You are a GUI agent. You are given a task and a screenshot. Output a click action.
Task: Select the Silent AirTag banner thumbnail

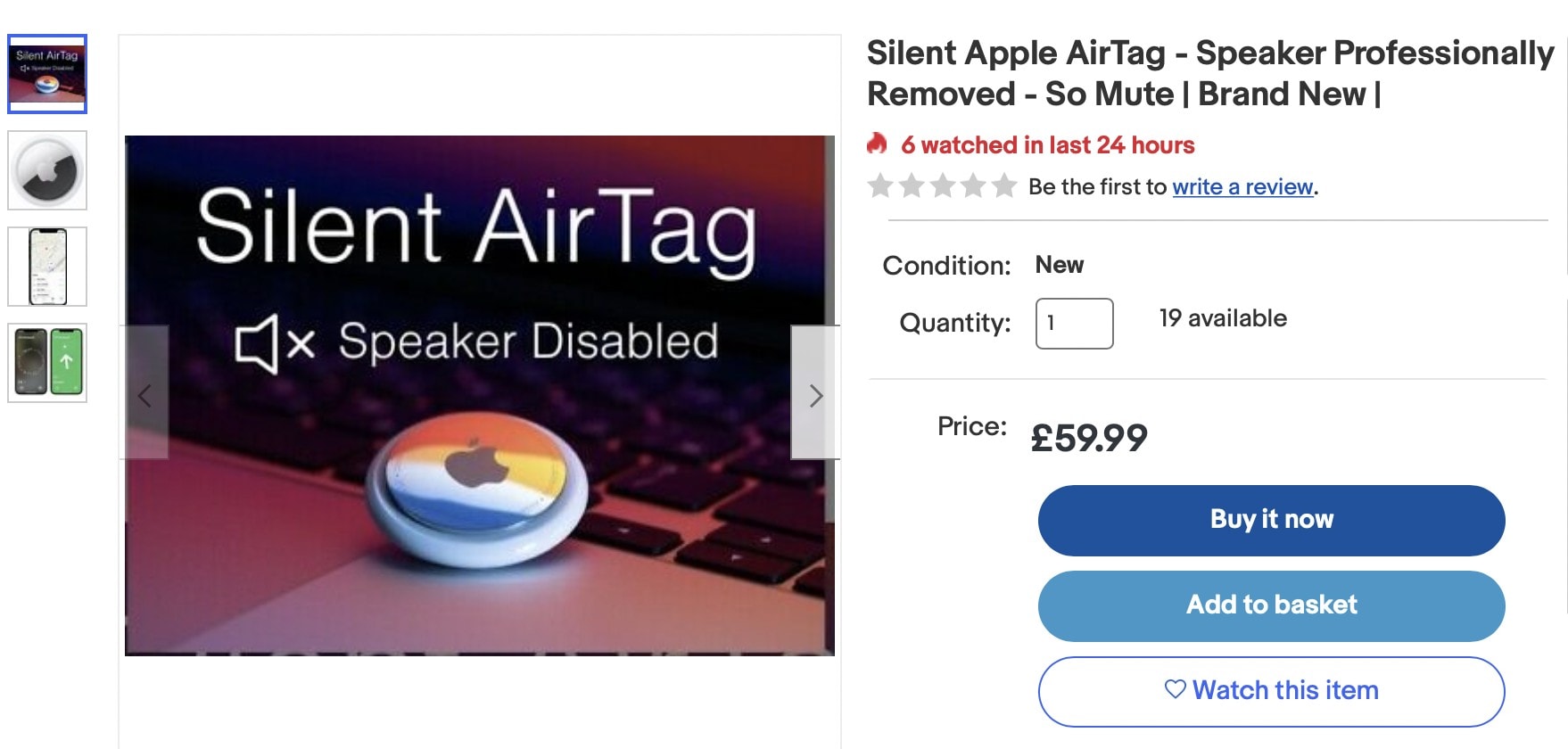(47, 74)
